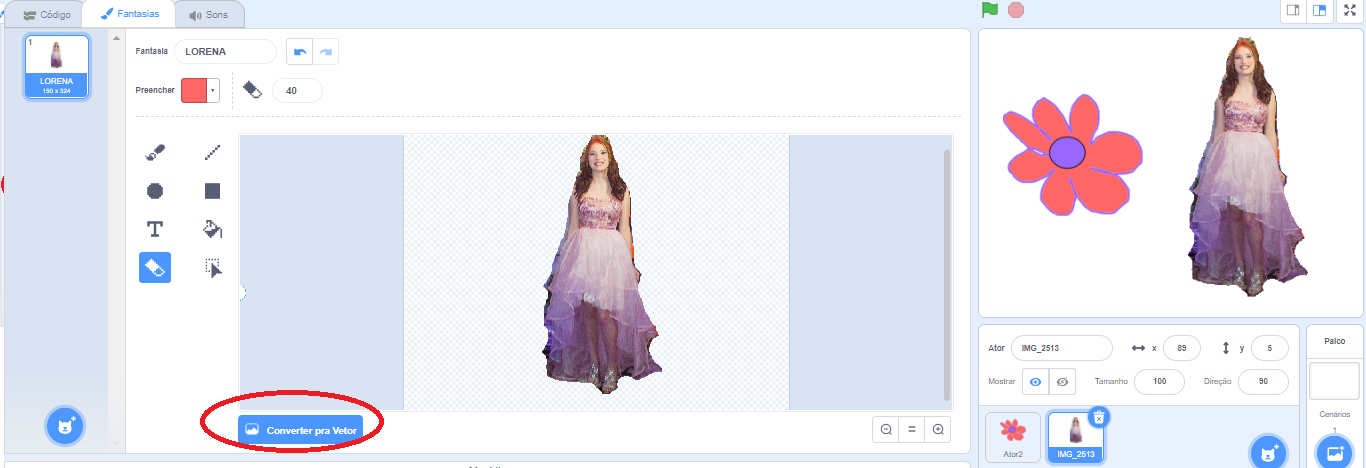
Task: Select the Rectangle tool
Action: pos(212,191)
